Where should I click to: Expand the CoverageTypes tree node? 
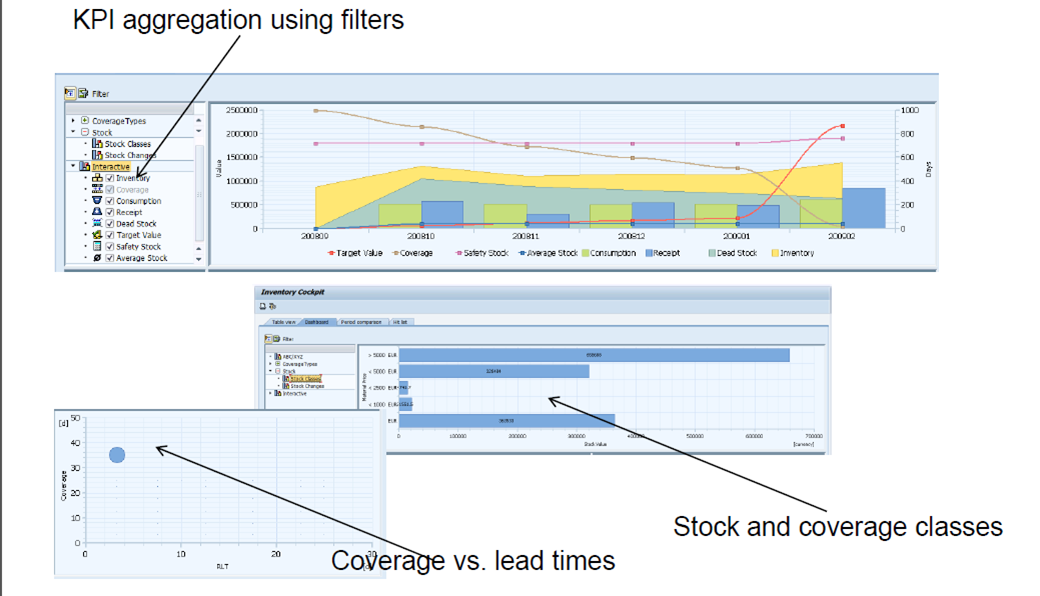tap(73, 121)
